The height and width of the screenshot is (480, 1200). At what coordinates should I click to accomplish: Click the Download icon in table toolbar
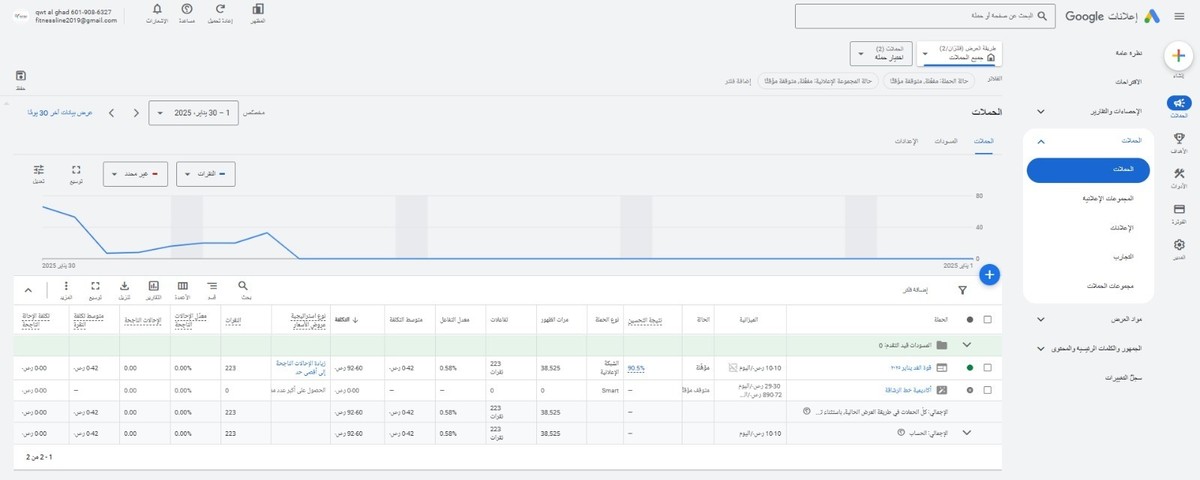[x=125, y=286]
